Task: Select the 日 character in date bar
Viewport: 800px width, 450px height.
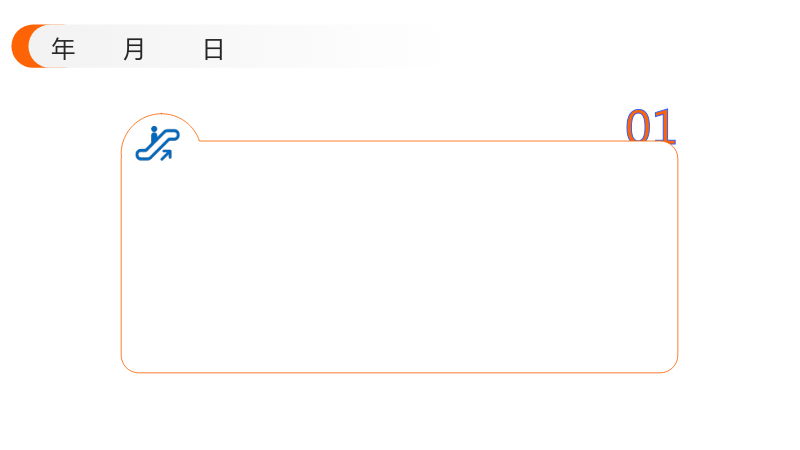Action: [213, 49]
